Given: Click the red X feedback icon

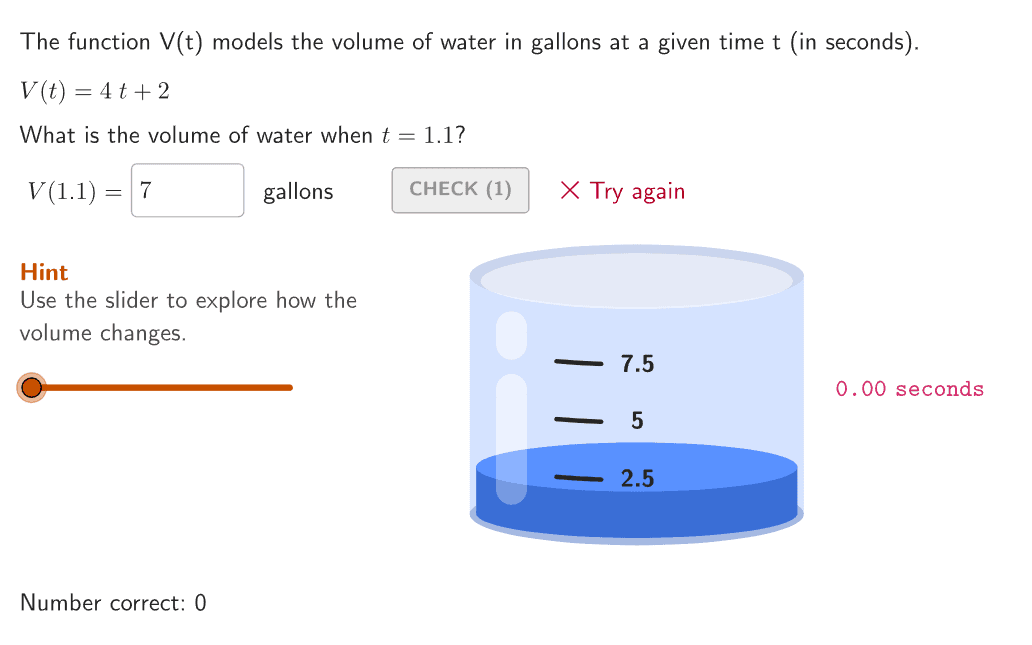Looking at the screenshot, I should click(570, 190).
